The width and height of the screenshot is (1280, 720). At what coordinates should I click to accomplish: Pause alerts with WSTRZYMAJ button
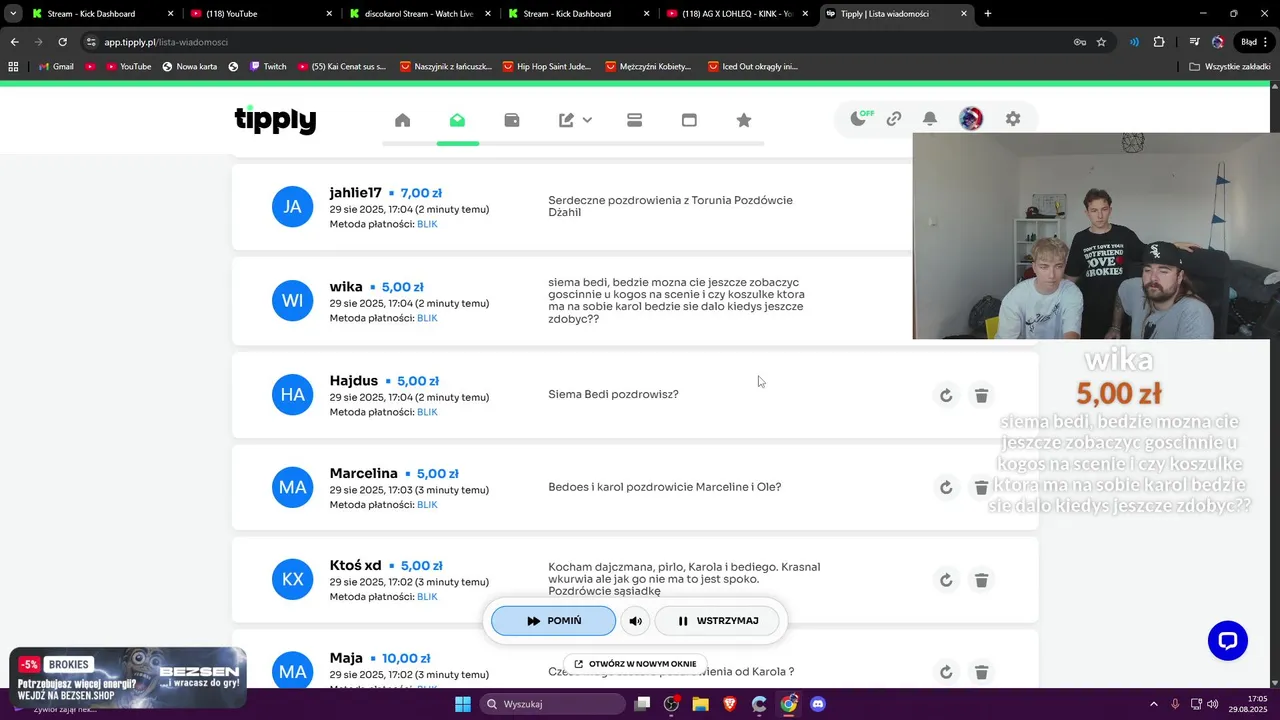(718, 621)
